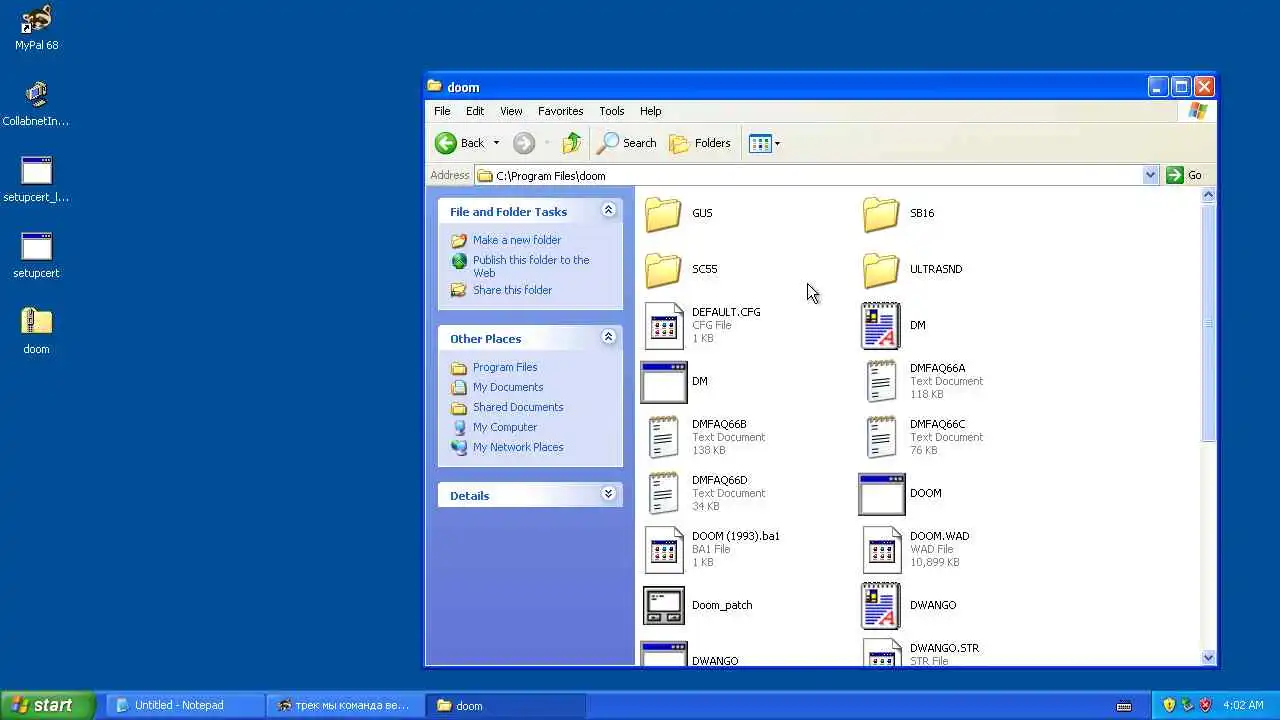The height and width of the screenshot is (720, 1280).
Task: Select the ULTRASND folder icon
Action: tap(881, 269)
